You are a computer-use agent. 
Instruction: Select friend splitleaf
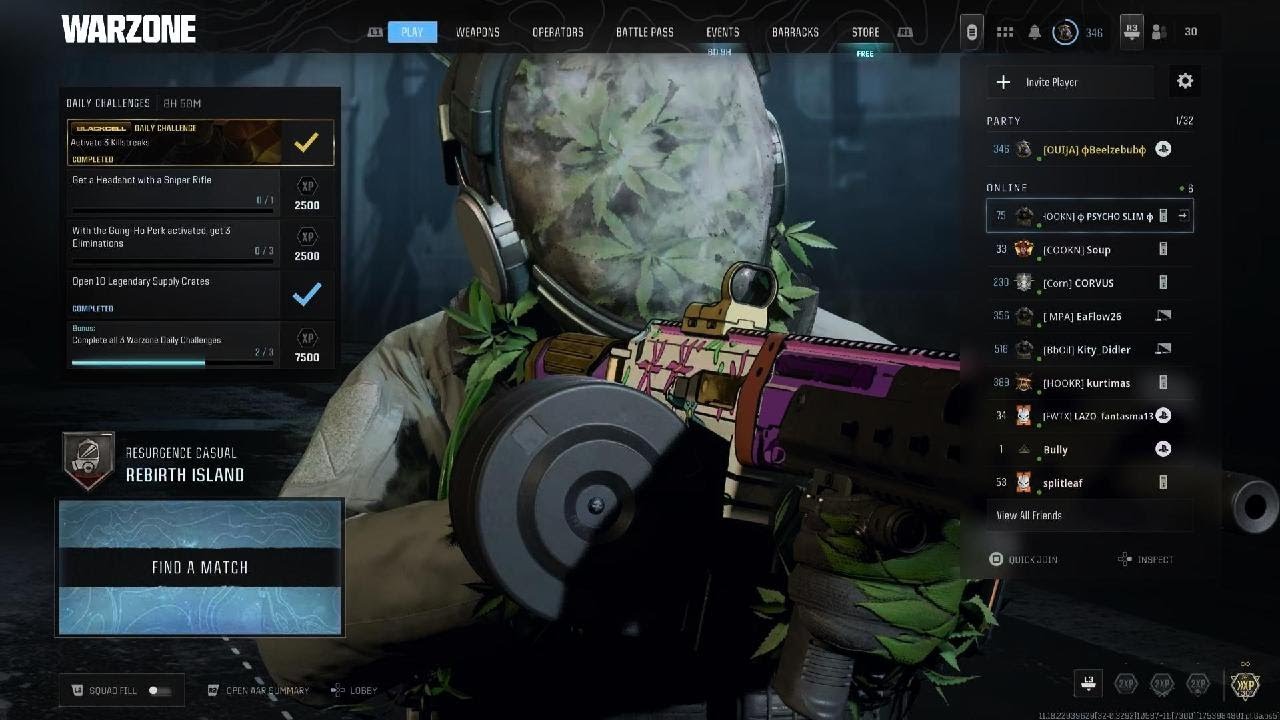point(1090,483)
